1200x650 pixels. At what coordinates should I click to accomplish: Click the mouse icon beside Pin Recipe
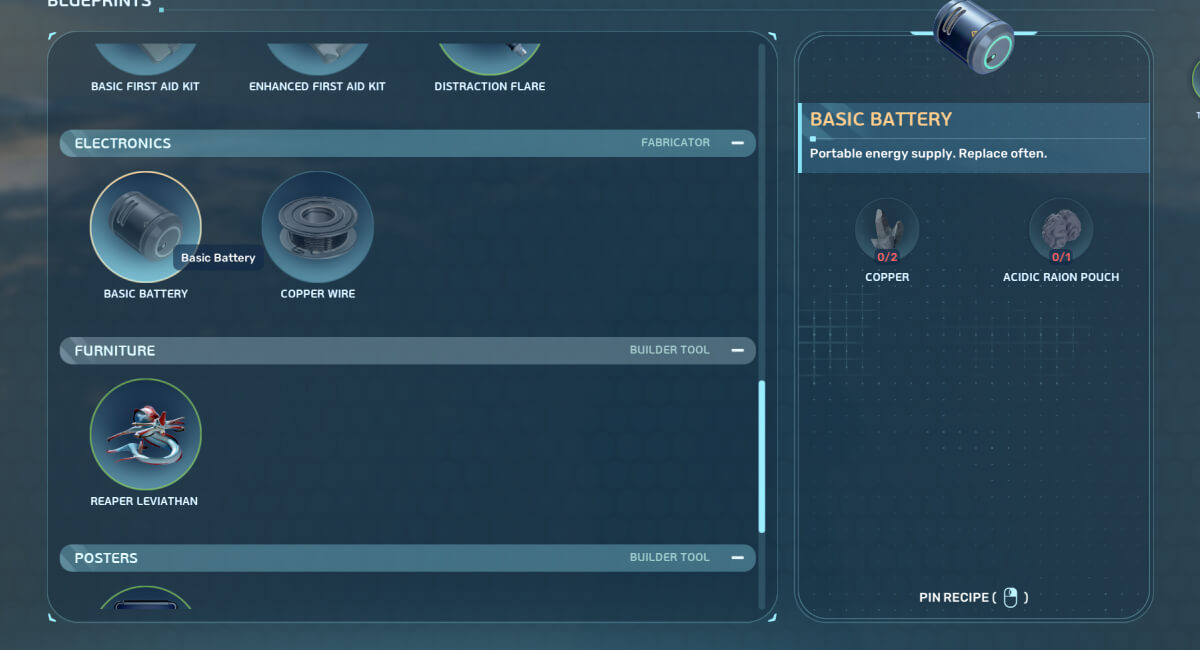click(1010, 598)
